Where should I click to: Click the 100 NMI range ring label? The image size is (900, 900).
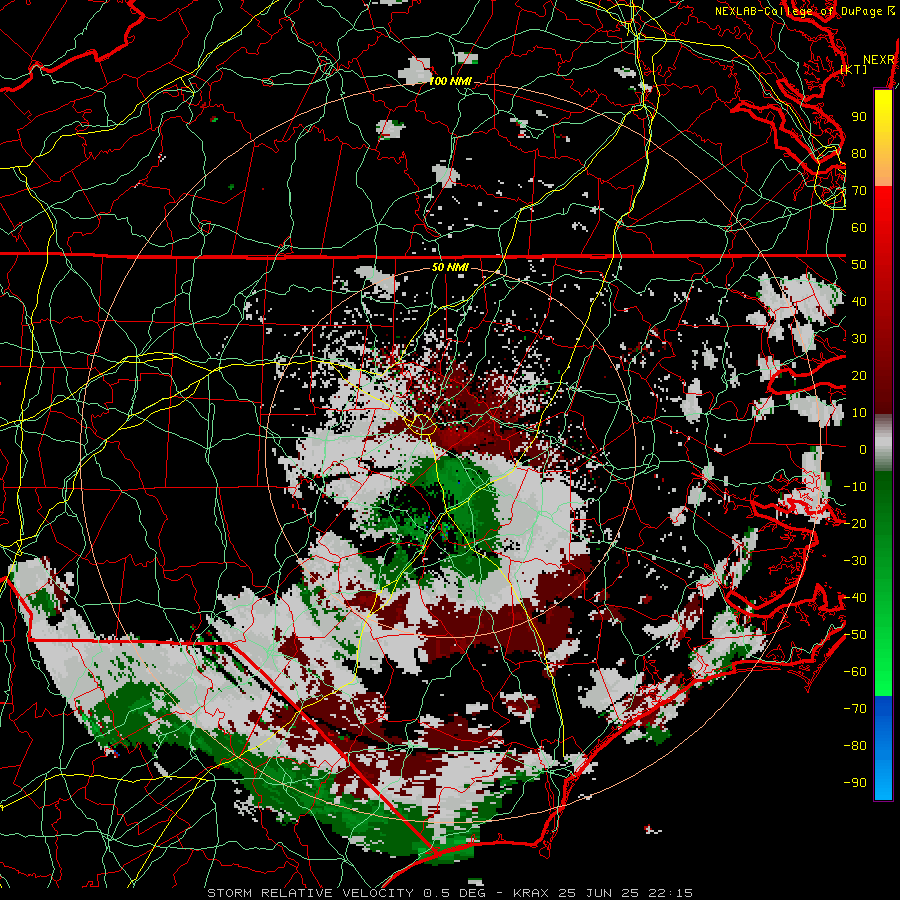(450, 82)
